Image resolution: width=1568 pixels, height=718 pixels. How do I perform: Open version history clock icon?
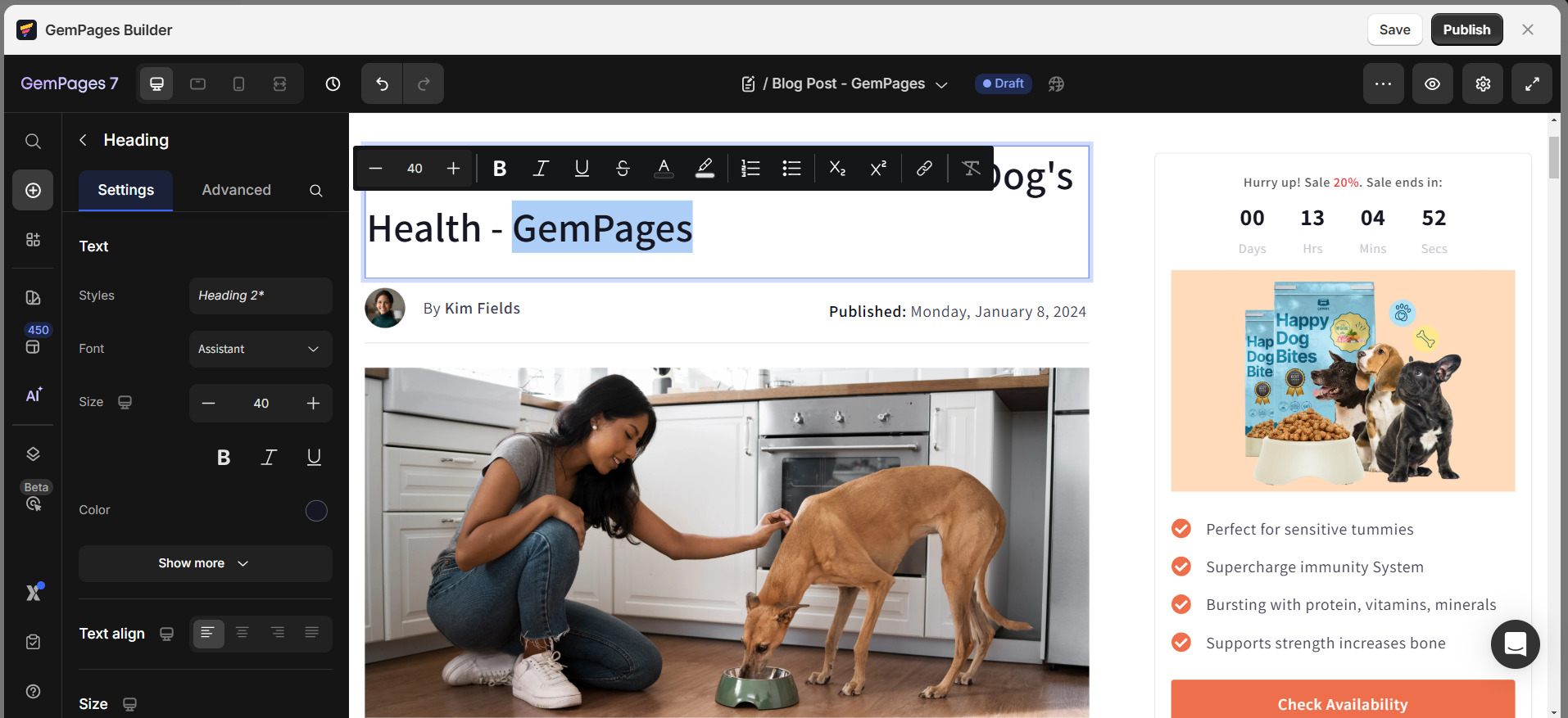pos(333,84)
